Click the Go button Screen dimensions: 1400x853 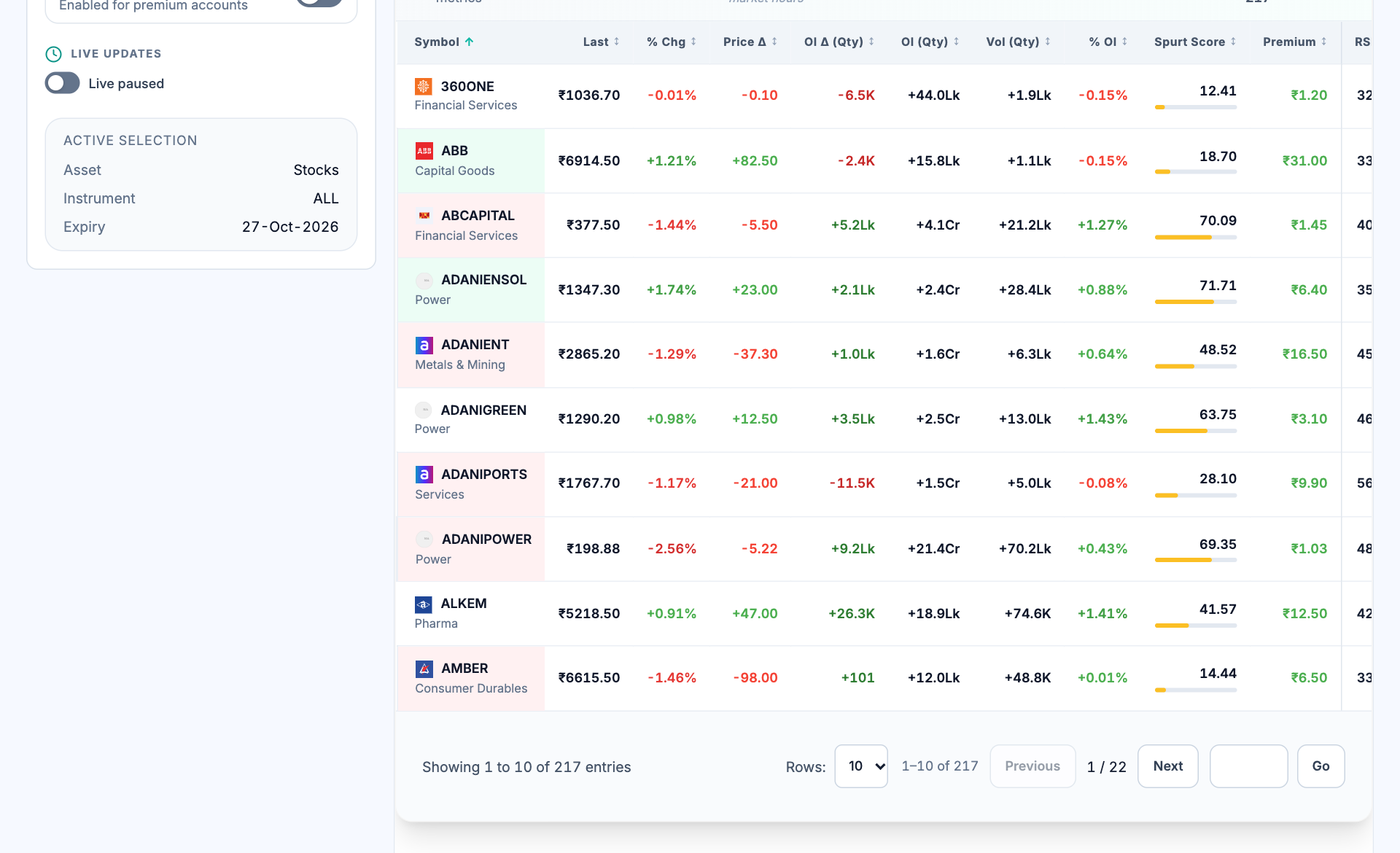coord(1321,766)
